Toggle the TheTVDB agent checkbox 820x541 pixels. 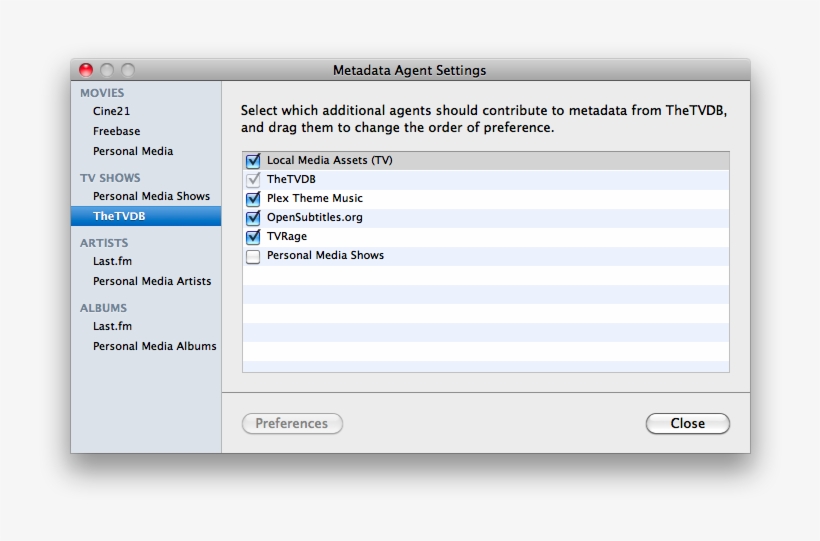(253, 179)
